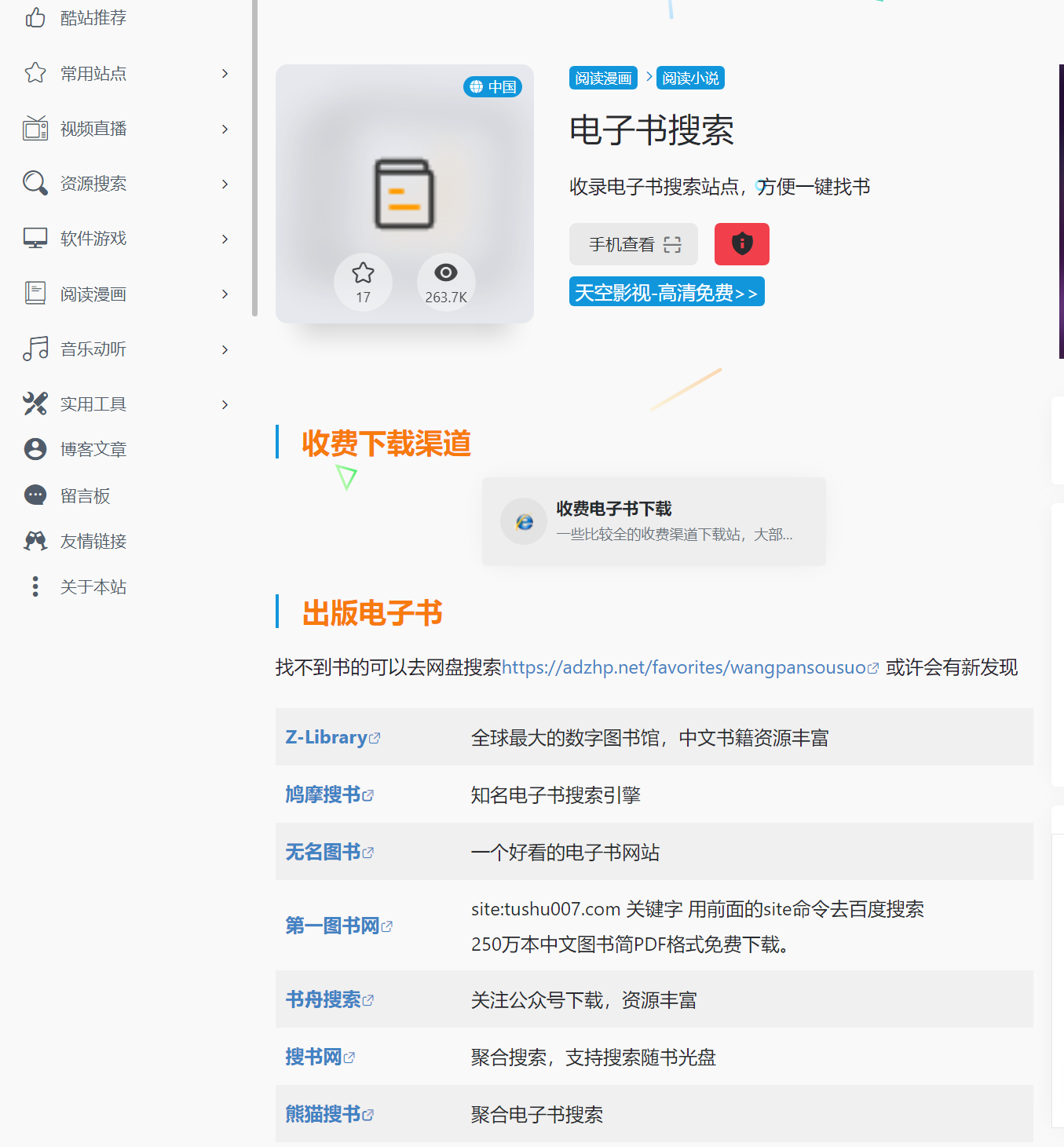Click 天空影视-高清免费>> banner link
1064x1147 pixels.
[x=667, y=292]
